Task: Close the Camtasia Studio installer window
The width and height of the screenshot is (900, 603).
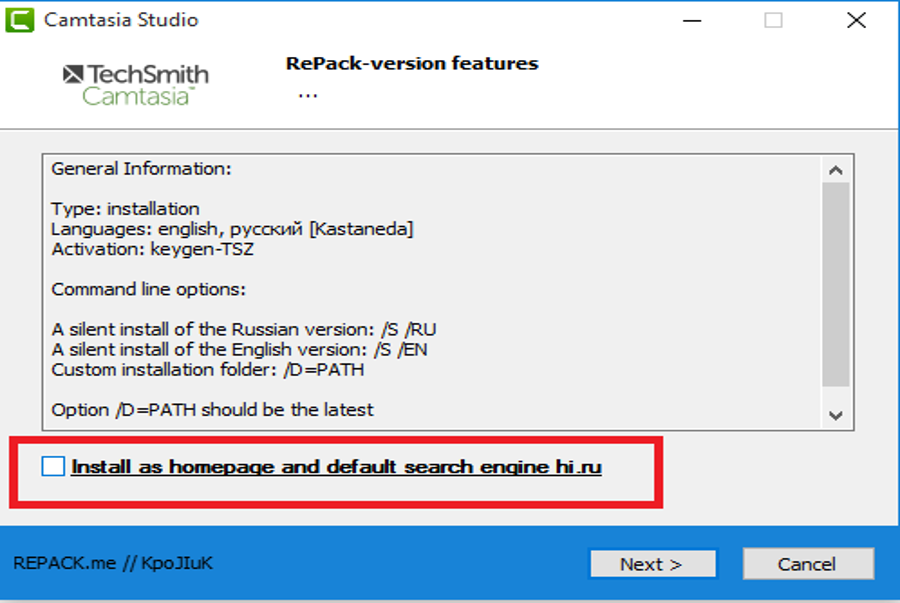Action: pos(856,21)
